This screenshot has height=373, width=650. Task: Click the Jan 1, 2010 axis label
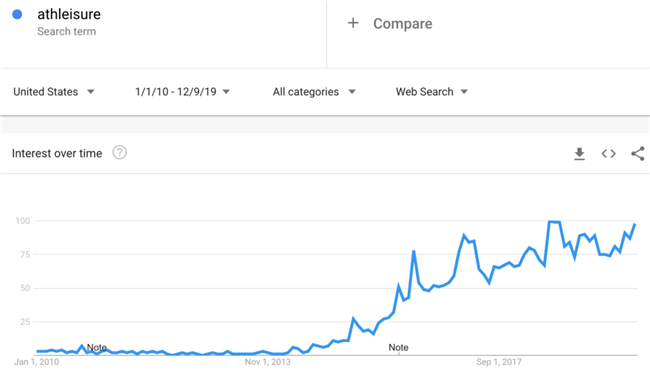coord(36,362)
